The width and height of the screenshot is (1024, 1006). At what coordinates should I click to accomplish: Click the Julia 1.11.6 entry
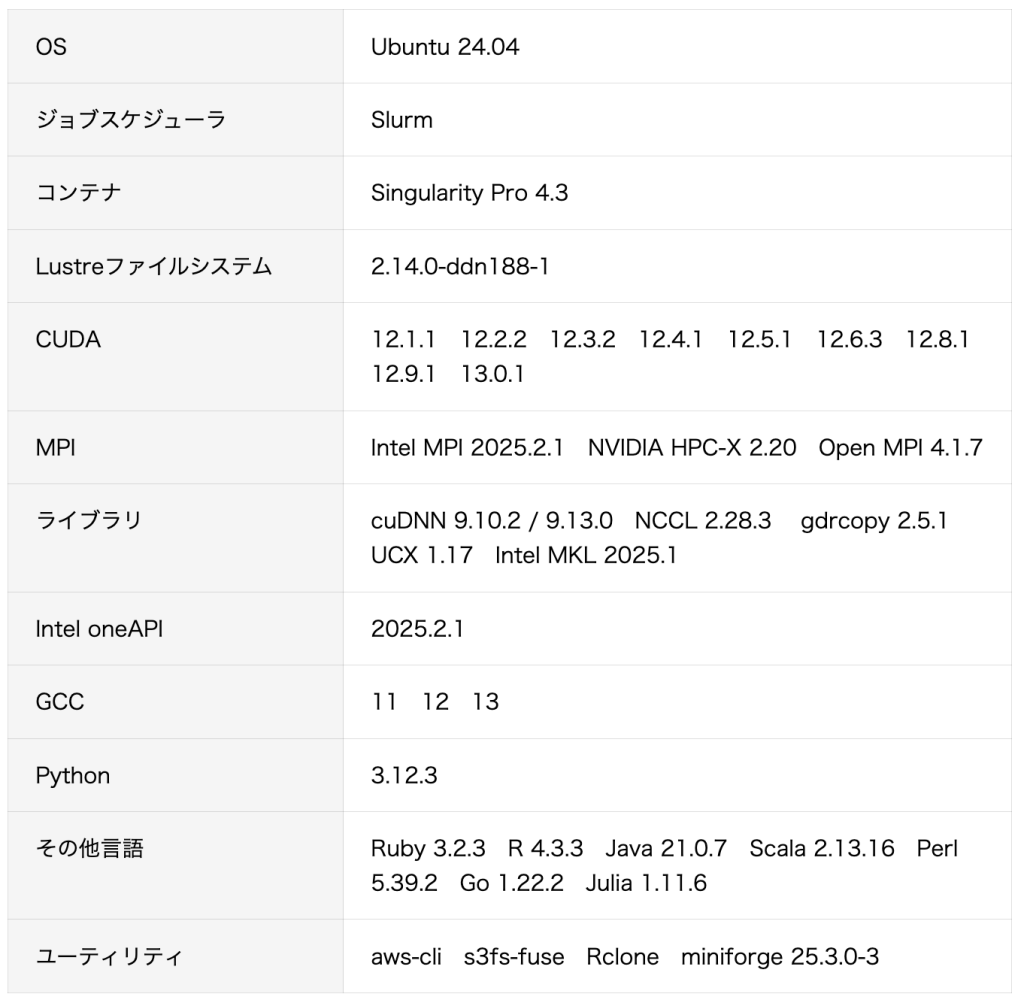tap(646, 883)
